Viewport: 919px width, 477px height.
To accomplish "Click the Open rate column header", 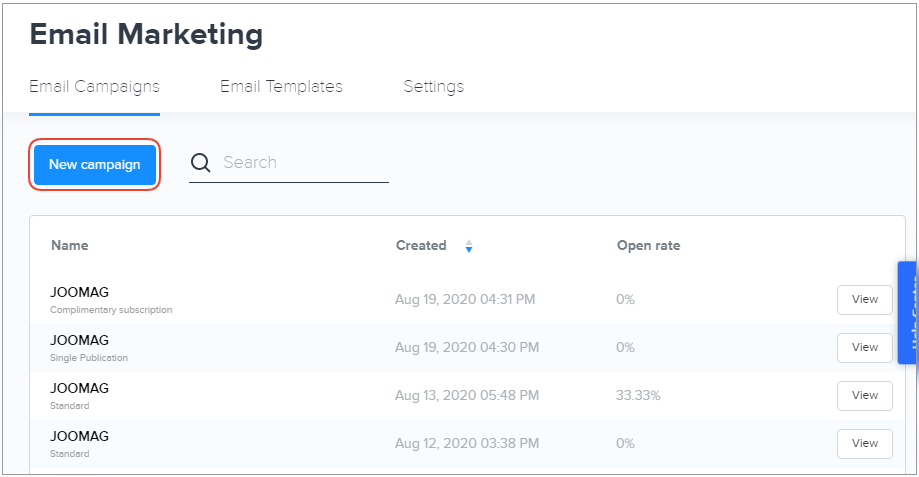I will click(x=648, y=246).
